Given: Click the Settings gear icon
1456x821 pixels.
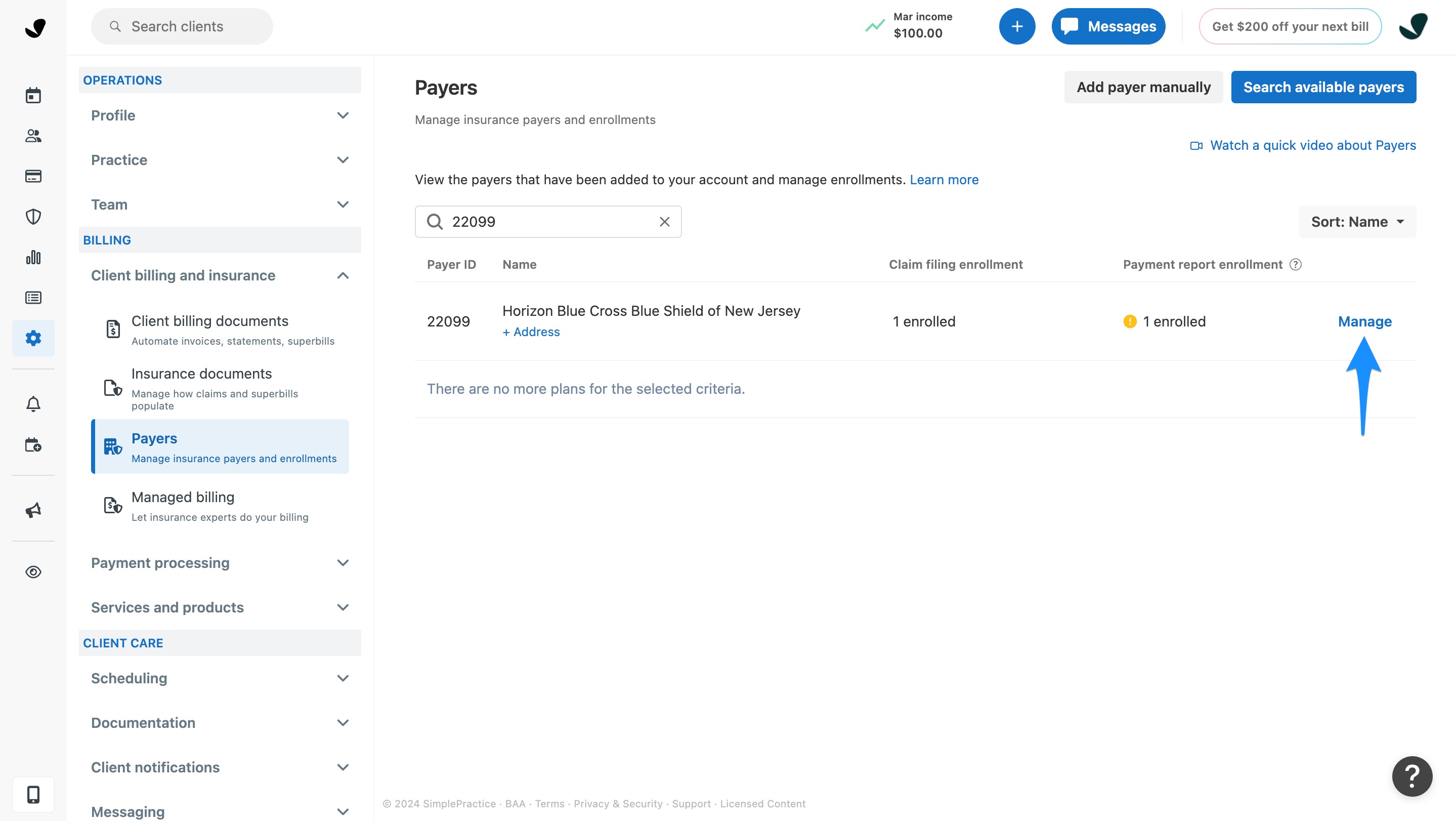Looking at the screenshot, I should click(33, 338).
